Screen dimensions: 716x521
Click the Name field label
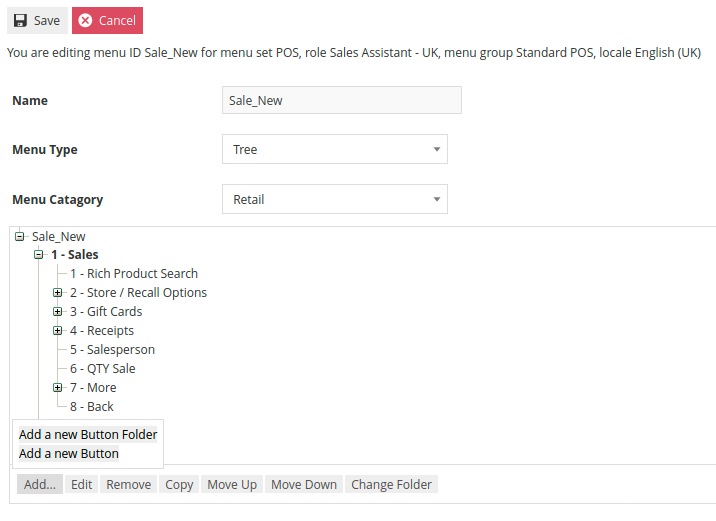tap(30, 100)
